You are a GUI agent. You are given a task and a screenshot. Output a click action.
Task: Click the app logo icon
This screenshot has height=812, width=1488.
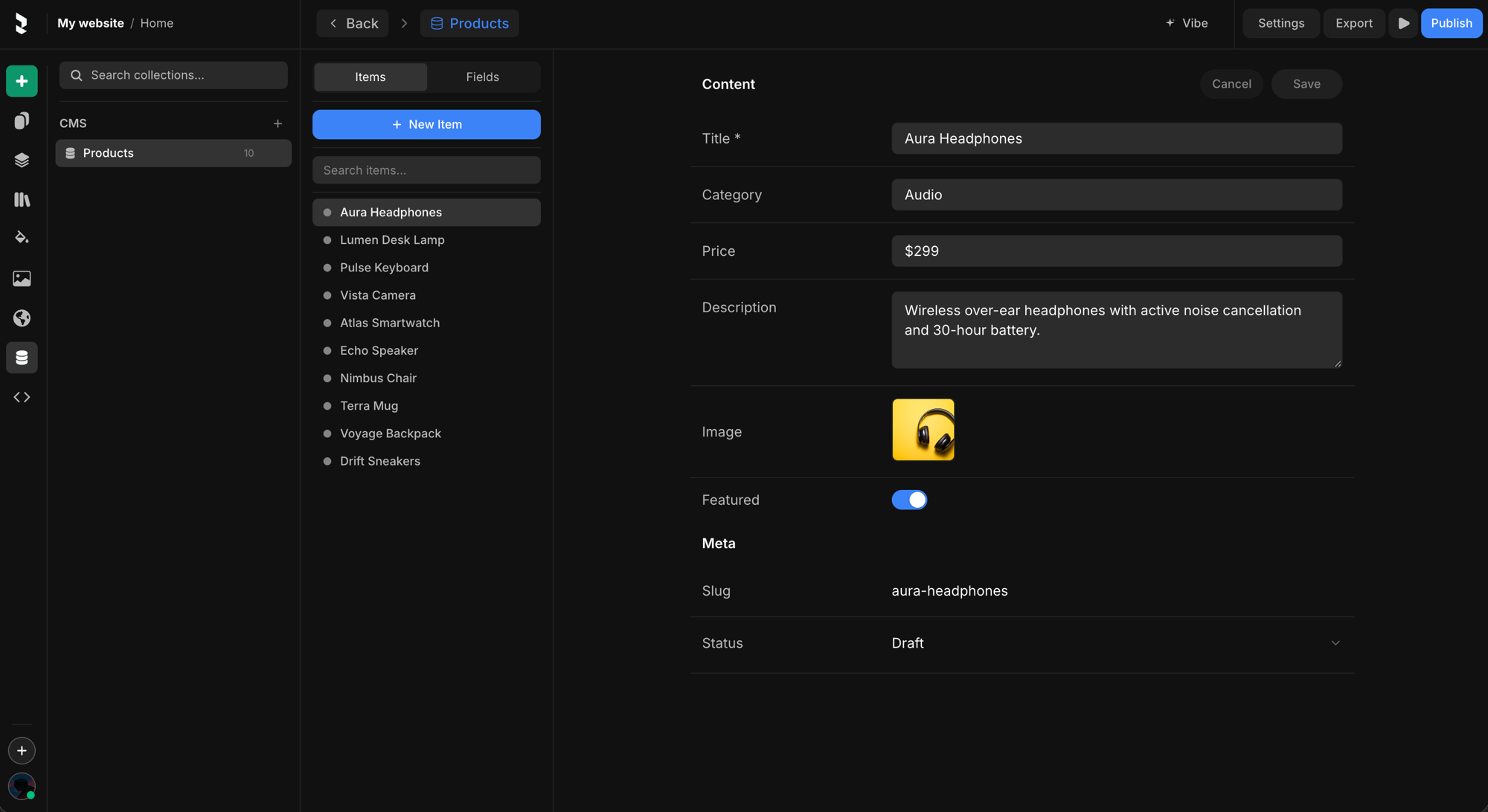22,23
